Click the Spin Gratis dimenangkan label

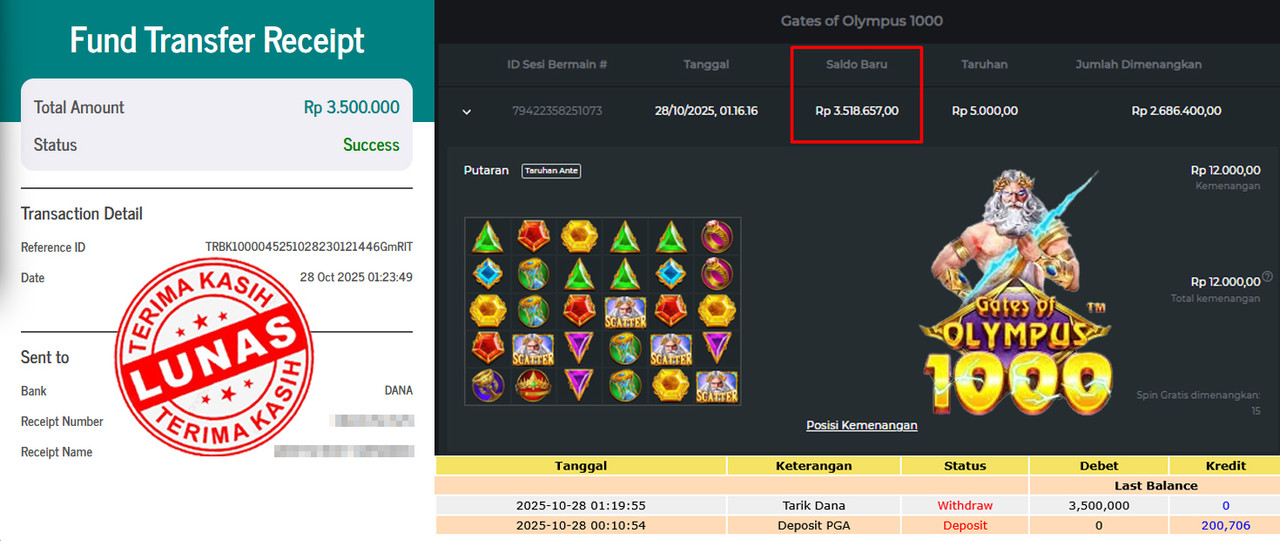coord(1198,396)
